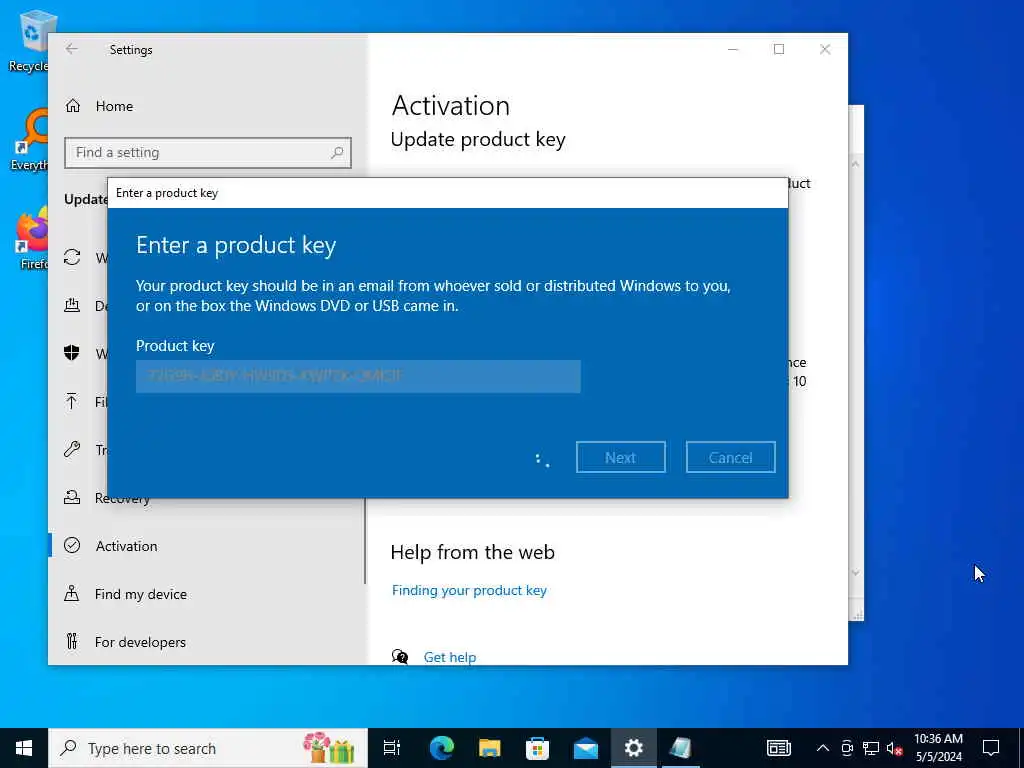The height and width of the screenshot is (768, 1024).
Task: Click the Windows Update refresh arrows icon
Action: 72,257
